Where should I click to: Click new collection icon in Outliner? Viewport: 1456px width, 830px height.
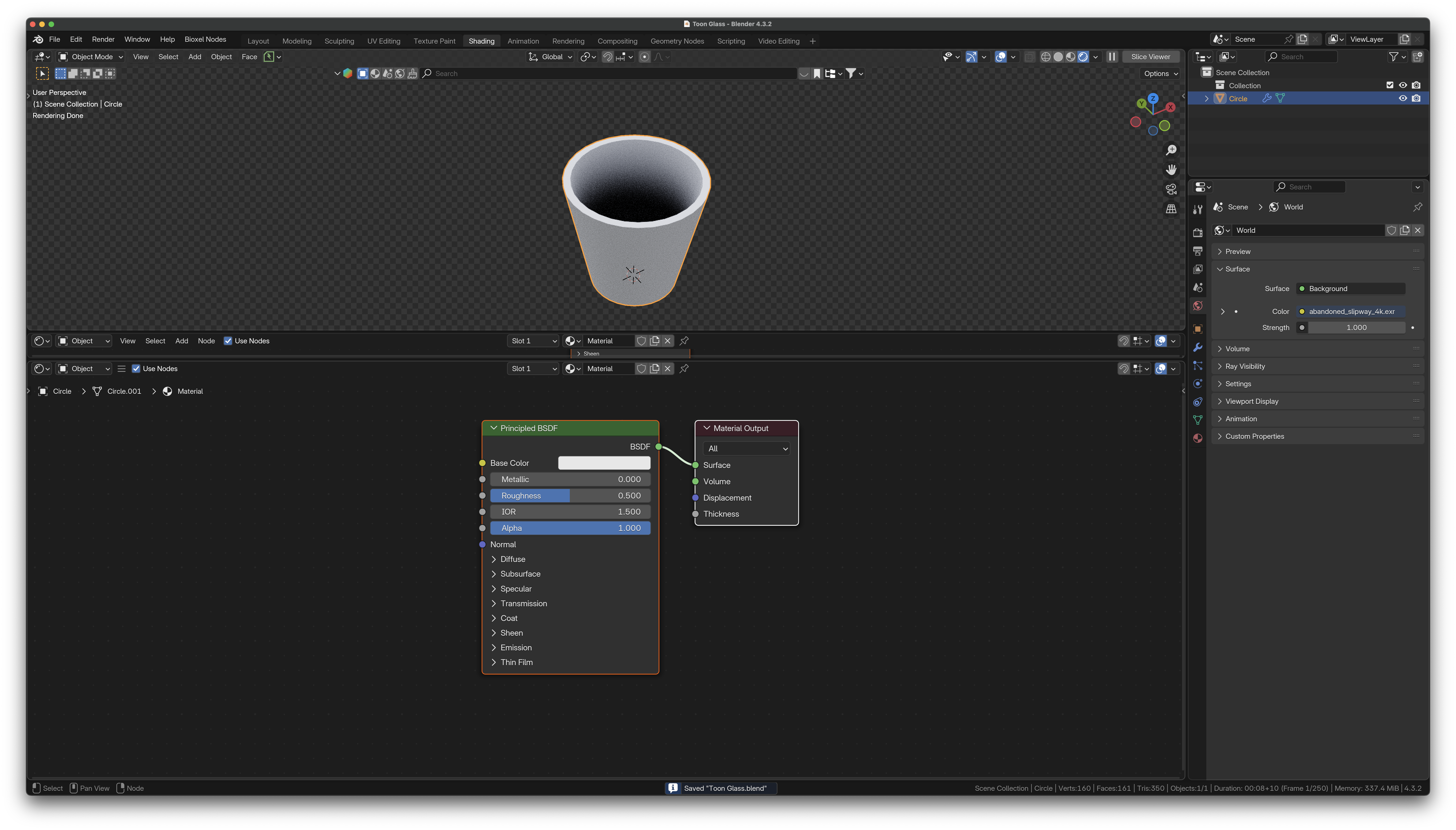pyautogui.click(x=1418, y=57)
